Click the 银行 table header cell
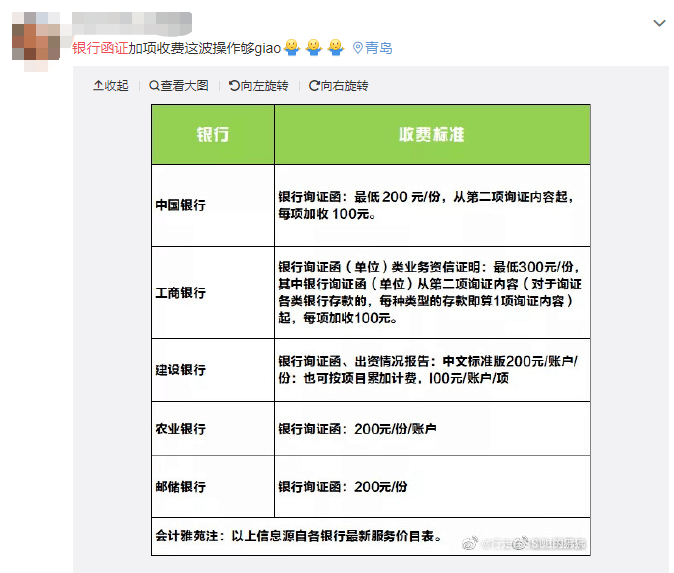The height and width of the screenshot is (573, 674). [x=213, y=135]
